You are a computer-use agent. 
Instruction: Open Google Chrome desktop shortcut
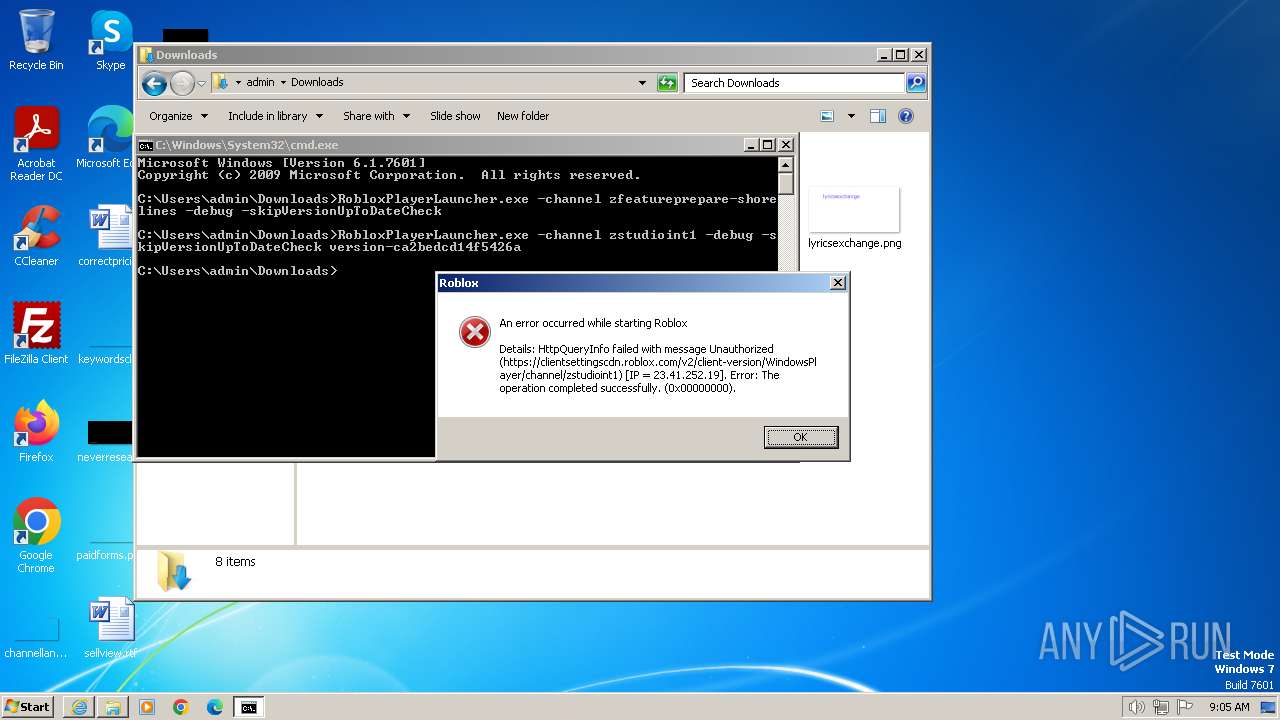36,535
